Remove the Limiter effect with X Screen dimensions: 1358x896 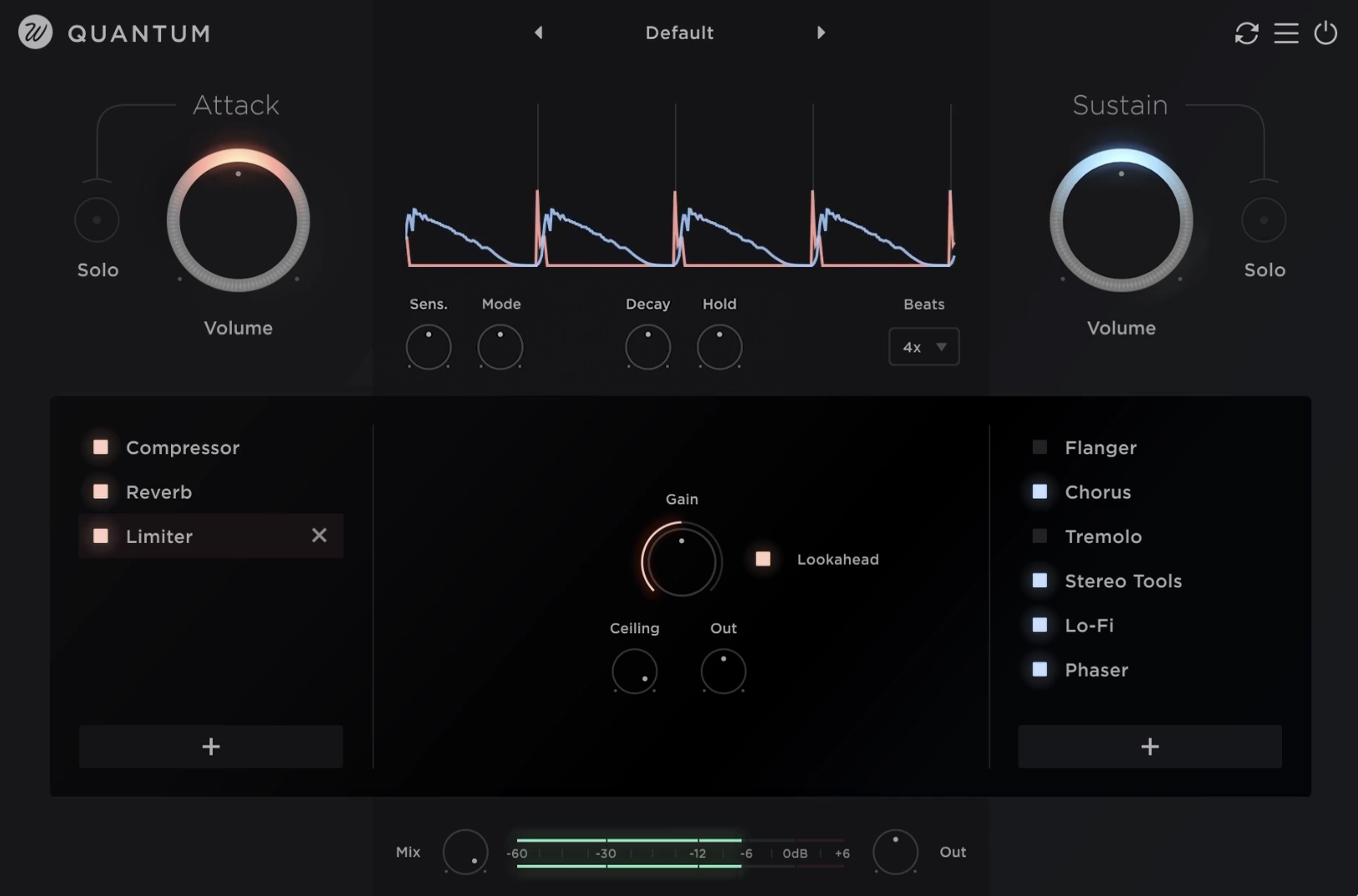tap(319, 536)
